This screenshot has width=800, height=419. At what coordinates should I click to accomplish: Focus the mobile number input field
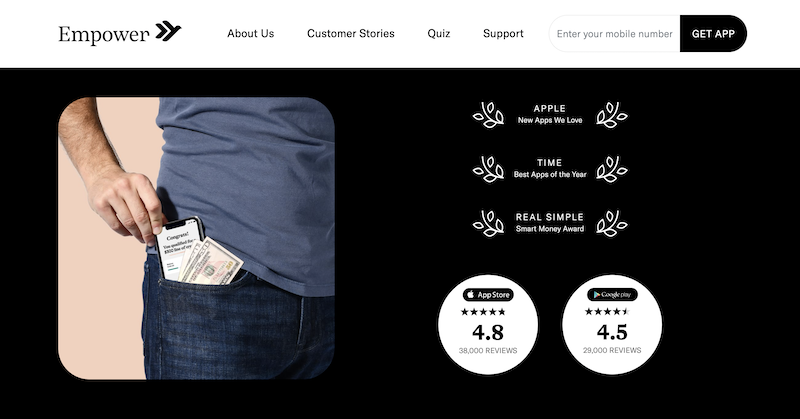614,34
